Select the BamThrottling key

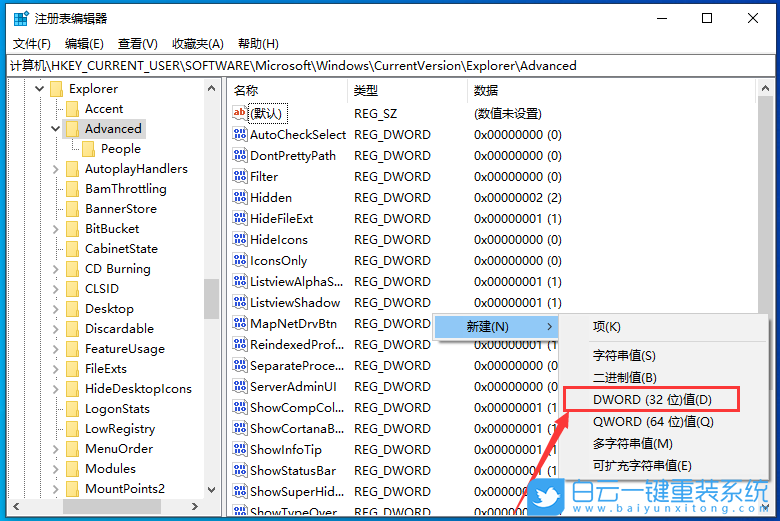click(x=126, y=189)
